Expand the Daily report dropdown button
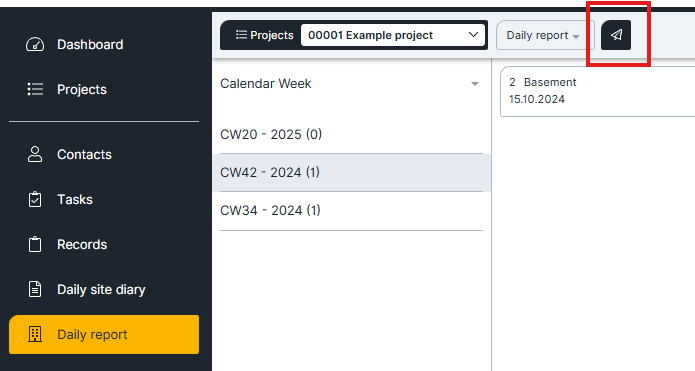Image resolution: width=695 pixels, height=371 pixels. coord(545,35)
